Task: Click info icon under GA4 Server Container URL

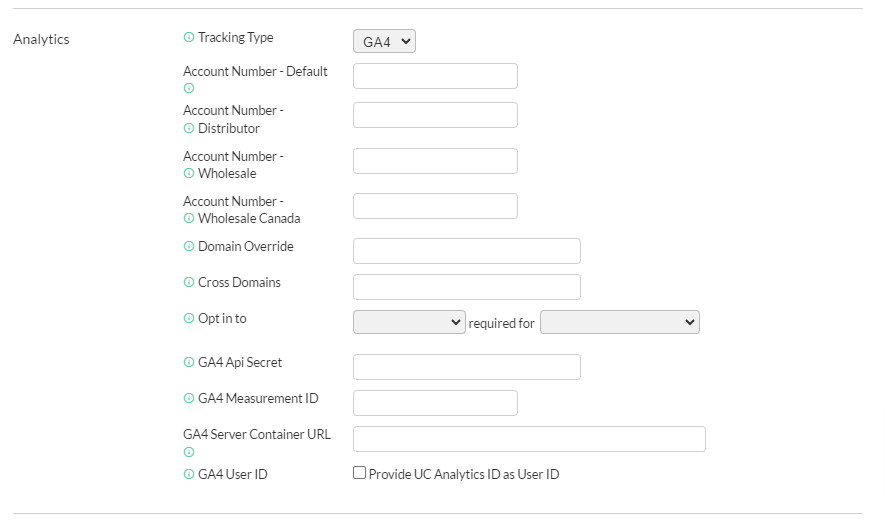Action: (189, 452)
